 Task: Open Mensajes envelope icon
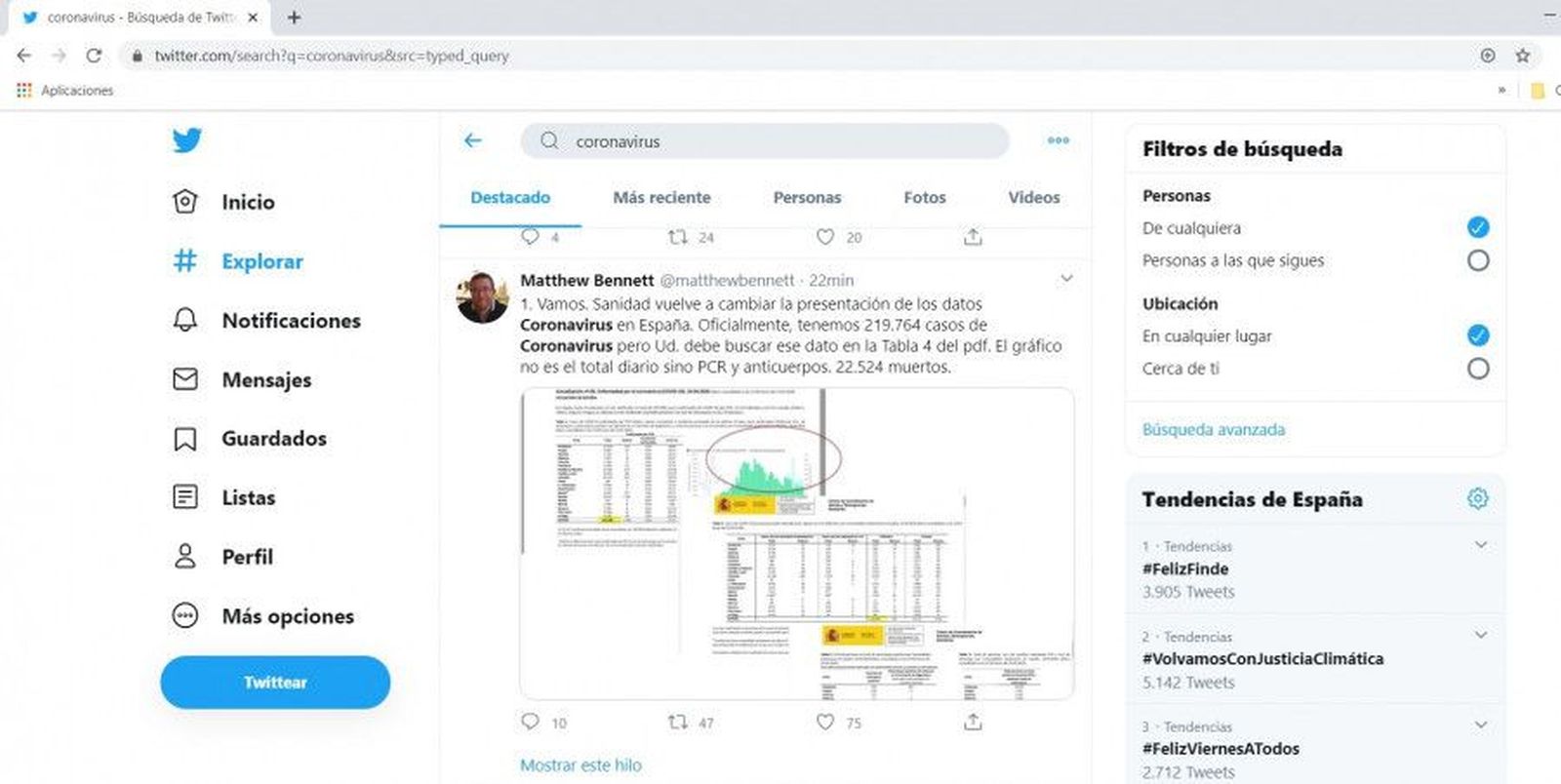[184, 379]
